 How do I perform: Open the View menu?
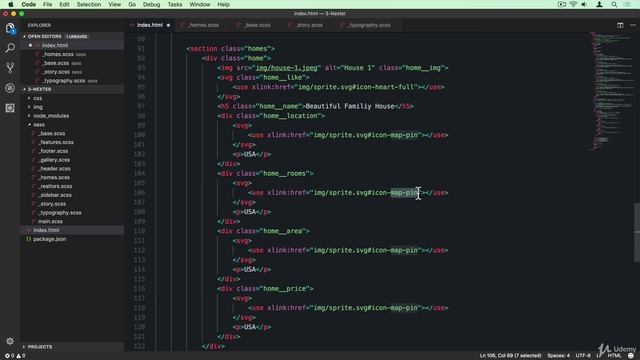[x=114, y=4]
